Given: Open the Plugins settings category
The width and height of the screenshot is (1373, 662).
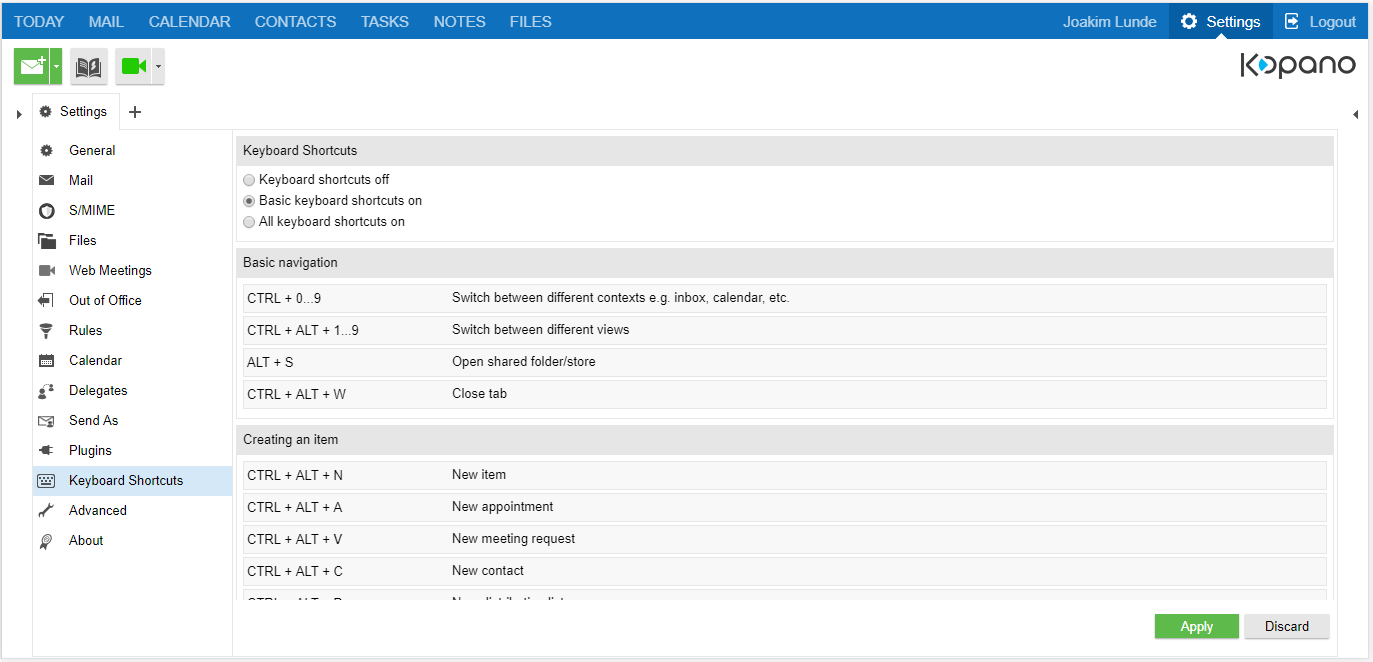Looking at the screenshot, I should [88, 450].
